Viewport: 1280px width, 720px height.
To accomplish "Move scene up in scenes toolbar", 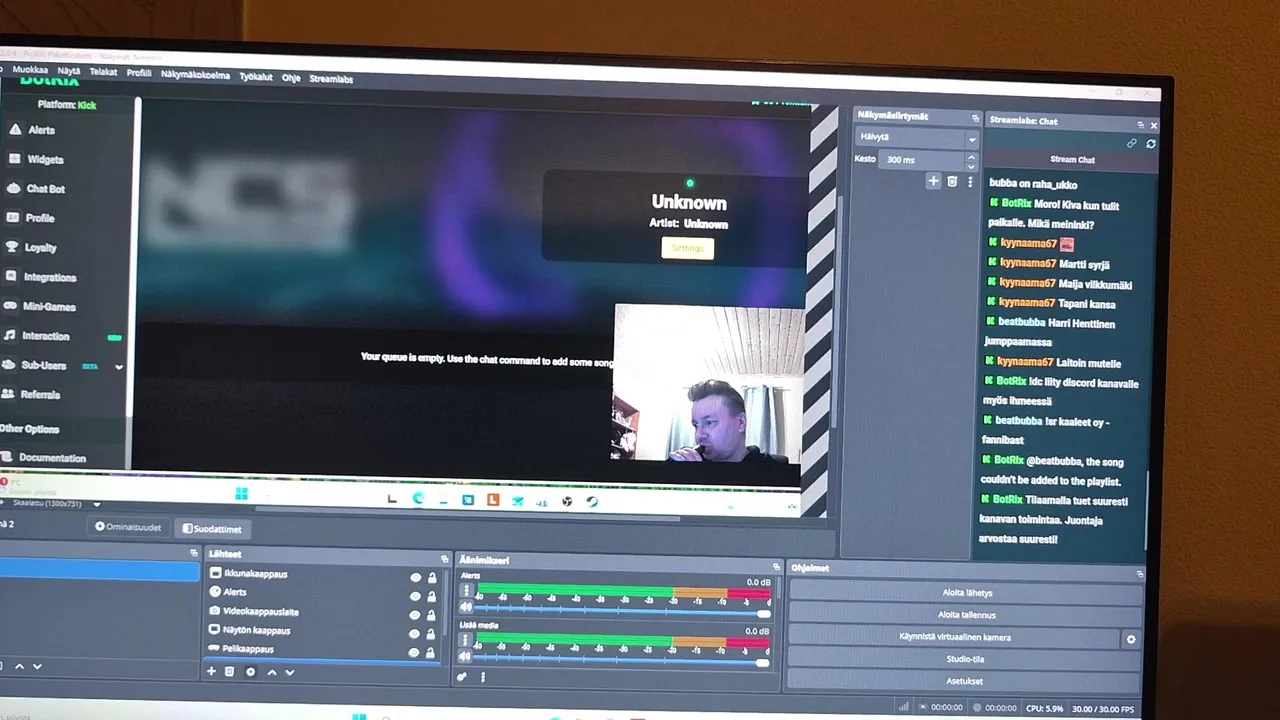I will click(x=18, y=666).
